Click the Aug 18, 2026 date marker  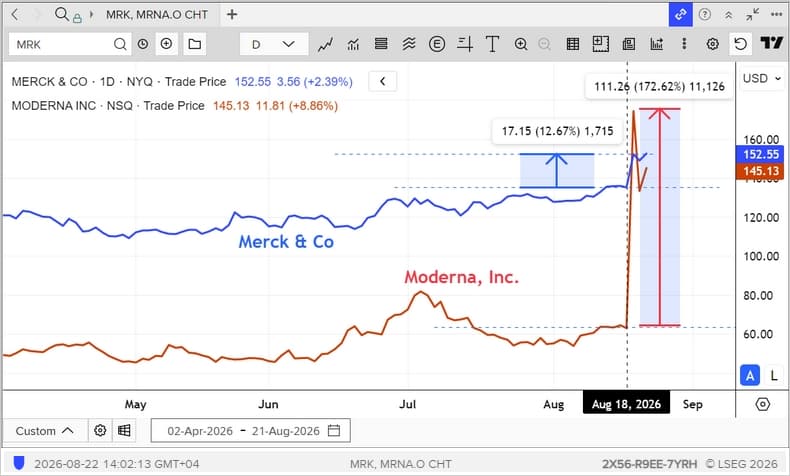(626, 404)
